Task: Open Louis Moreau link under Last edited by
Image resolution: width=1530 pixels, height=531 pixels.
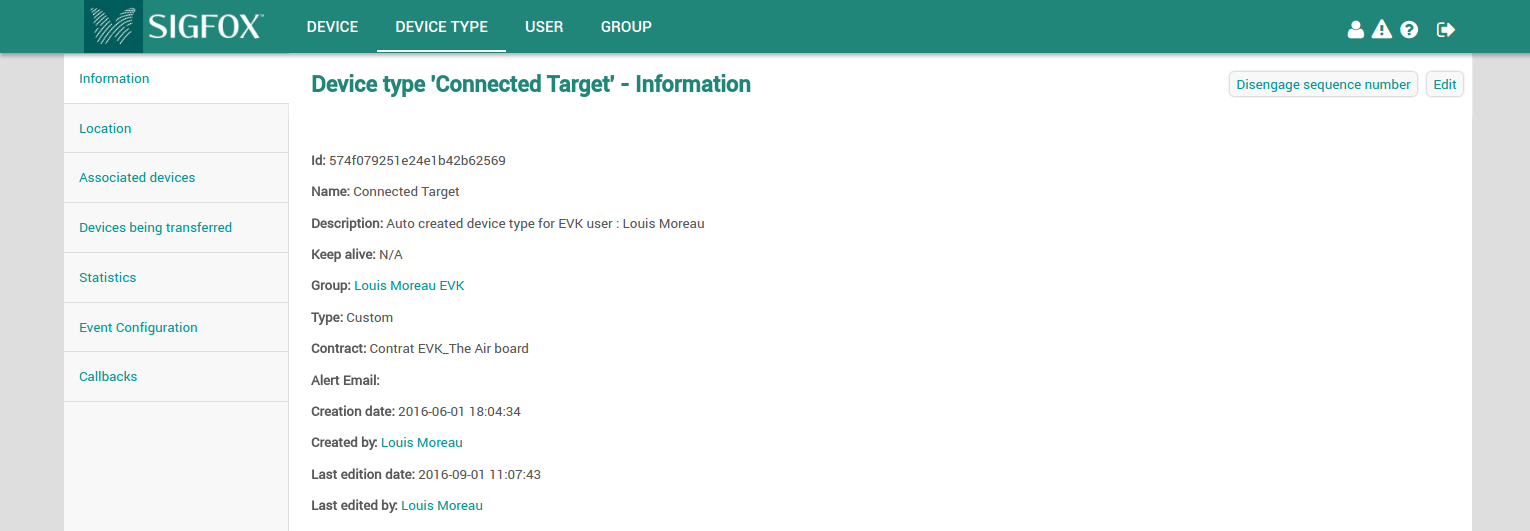Action: pyautogui.click(x=441, y=506)
